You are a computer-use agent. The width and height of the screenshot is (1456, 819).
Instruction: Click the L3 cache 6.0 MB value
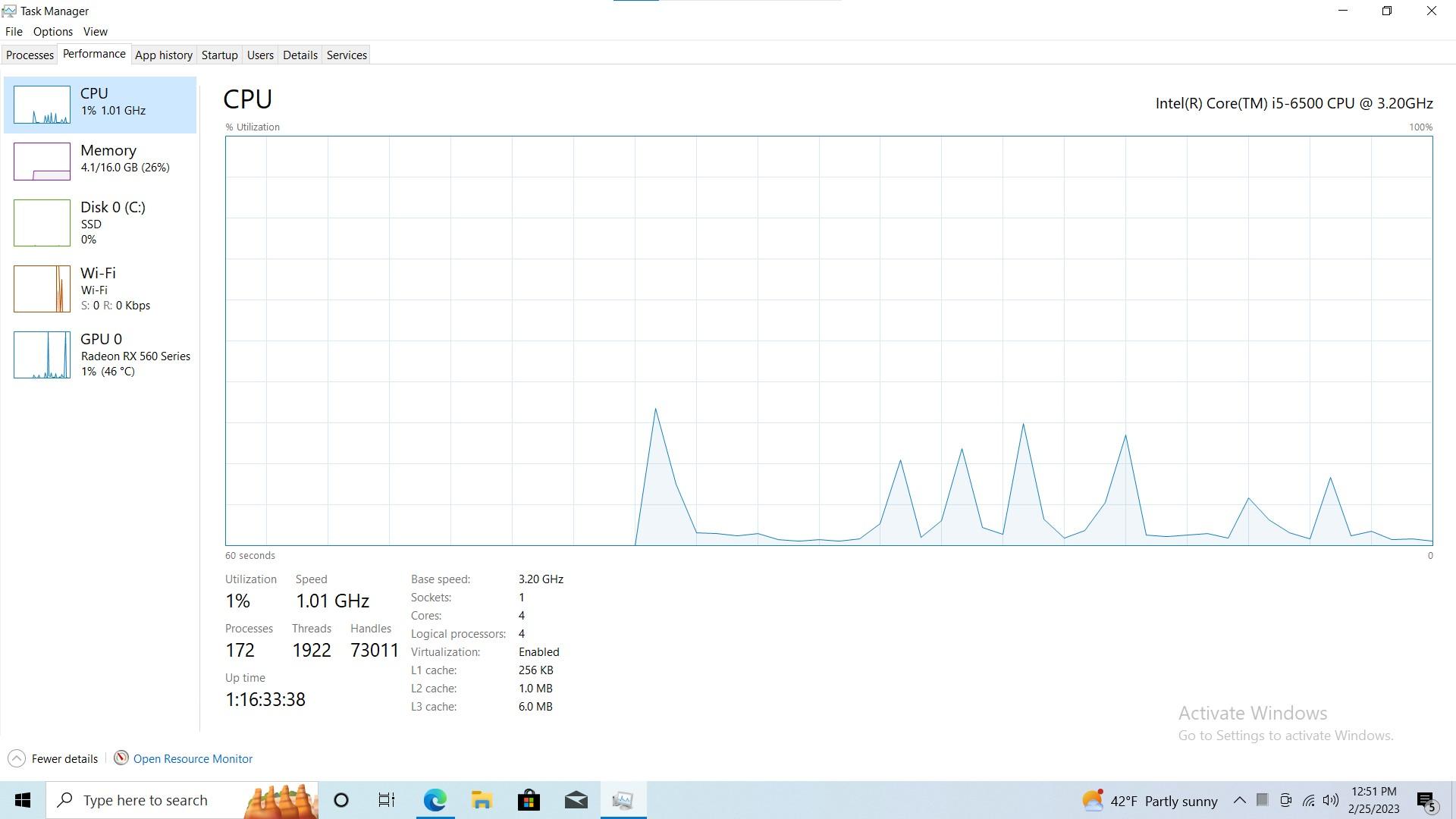[535, 707]
